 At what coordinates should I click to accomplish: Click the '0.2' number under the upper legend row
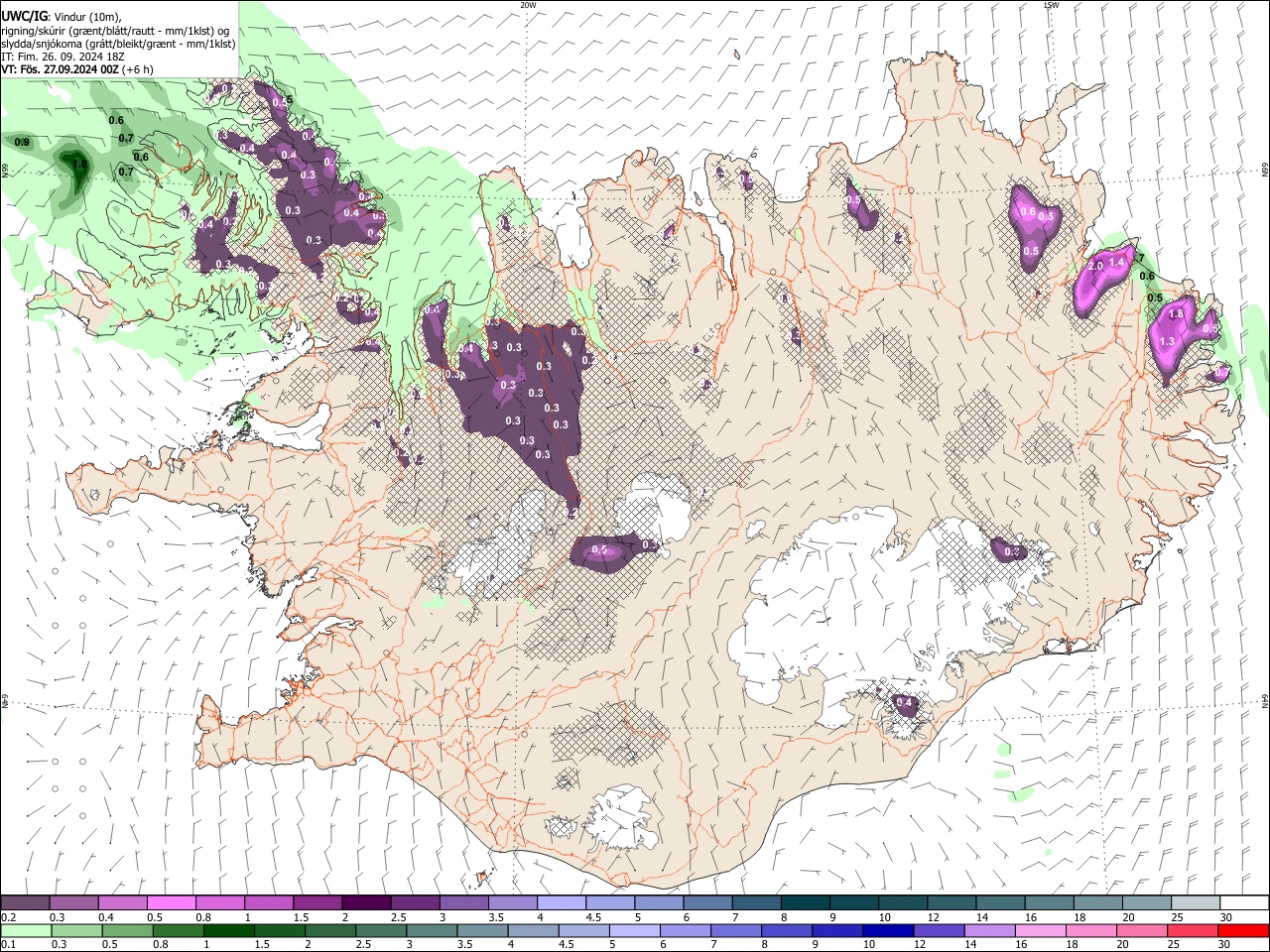(10, 917)
